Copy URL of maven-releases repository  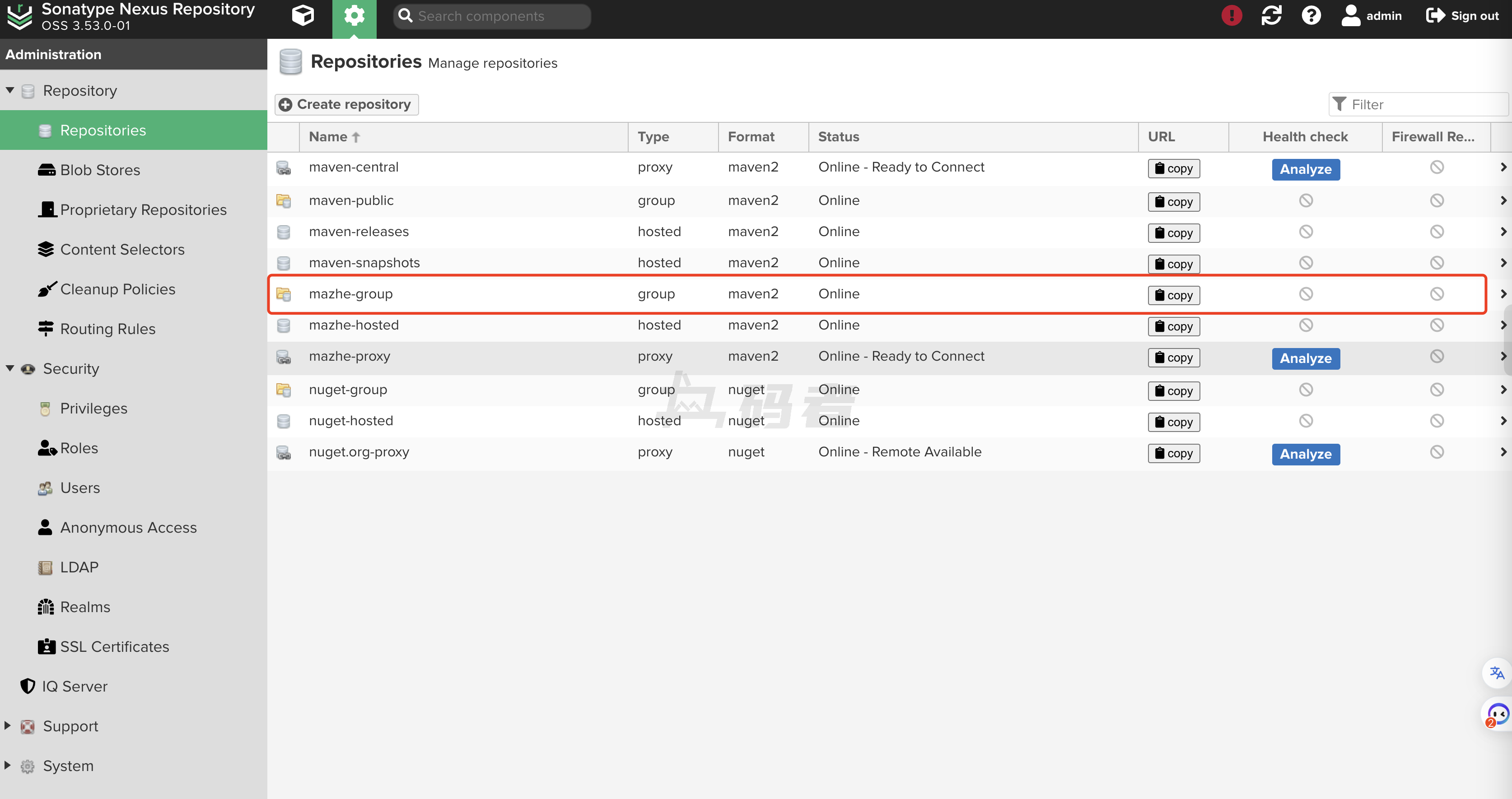pyautogui.click(x=1173, y=233)
